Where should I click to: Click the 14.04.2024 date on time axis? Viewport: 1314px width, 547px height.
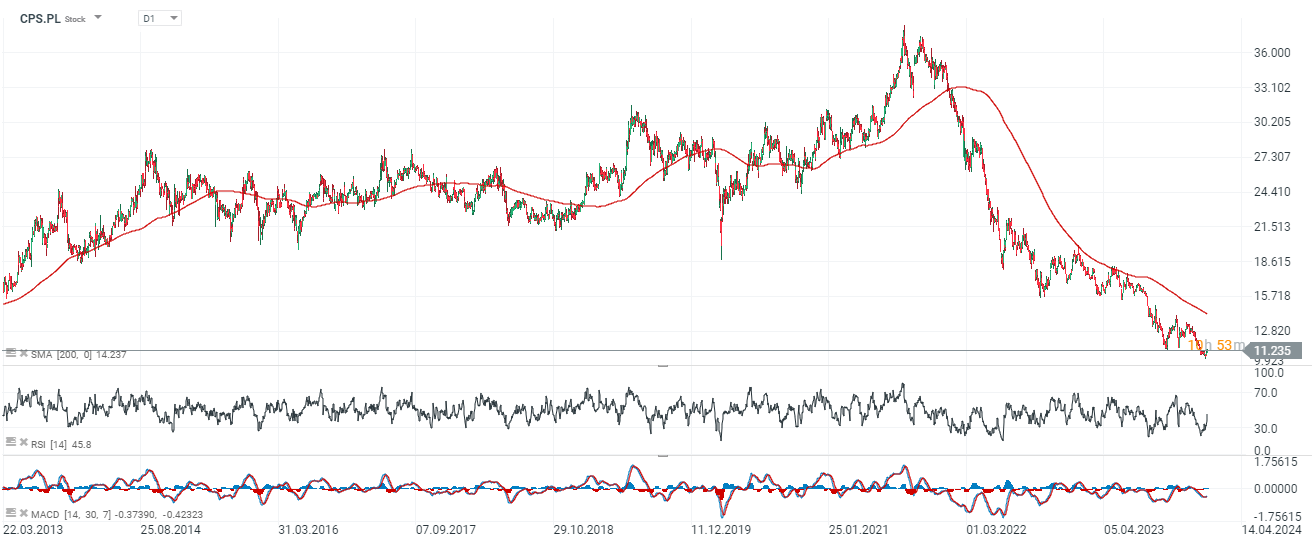coord(1271,532)
